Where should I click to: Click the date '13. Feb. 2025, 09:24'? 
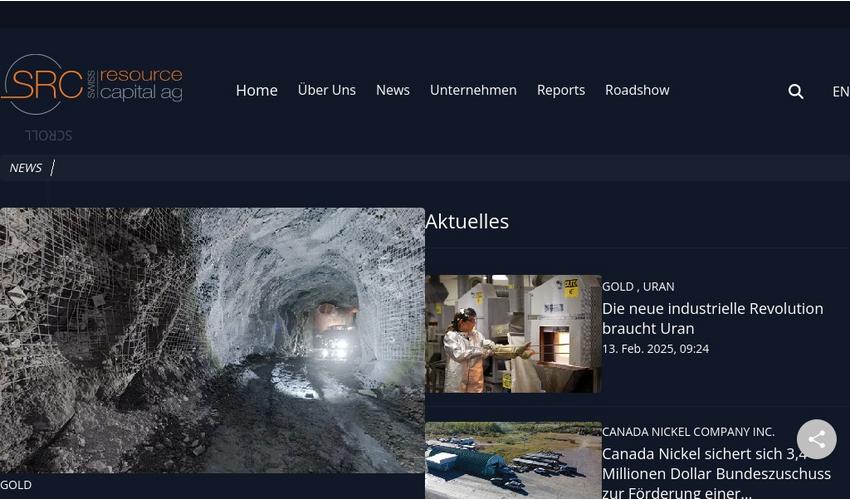(x=655, y=349)
